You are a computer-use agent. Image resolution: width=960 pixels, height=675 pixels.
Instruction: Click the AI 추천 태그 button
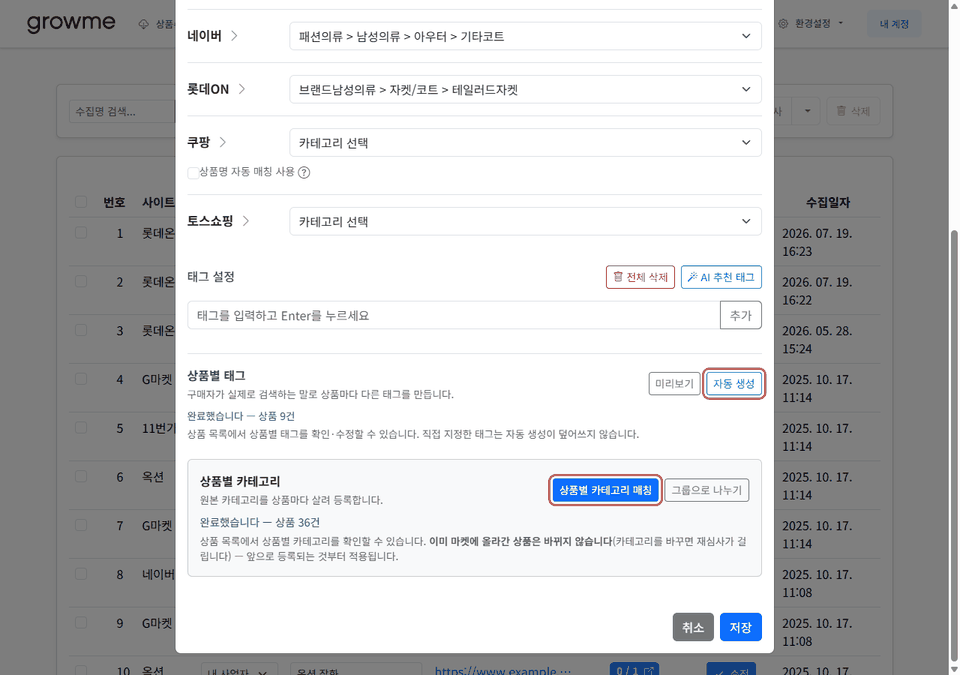(721, 277)
